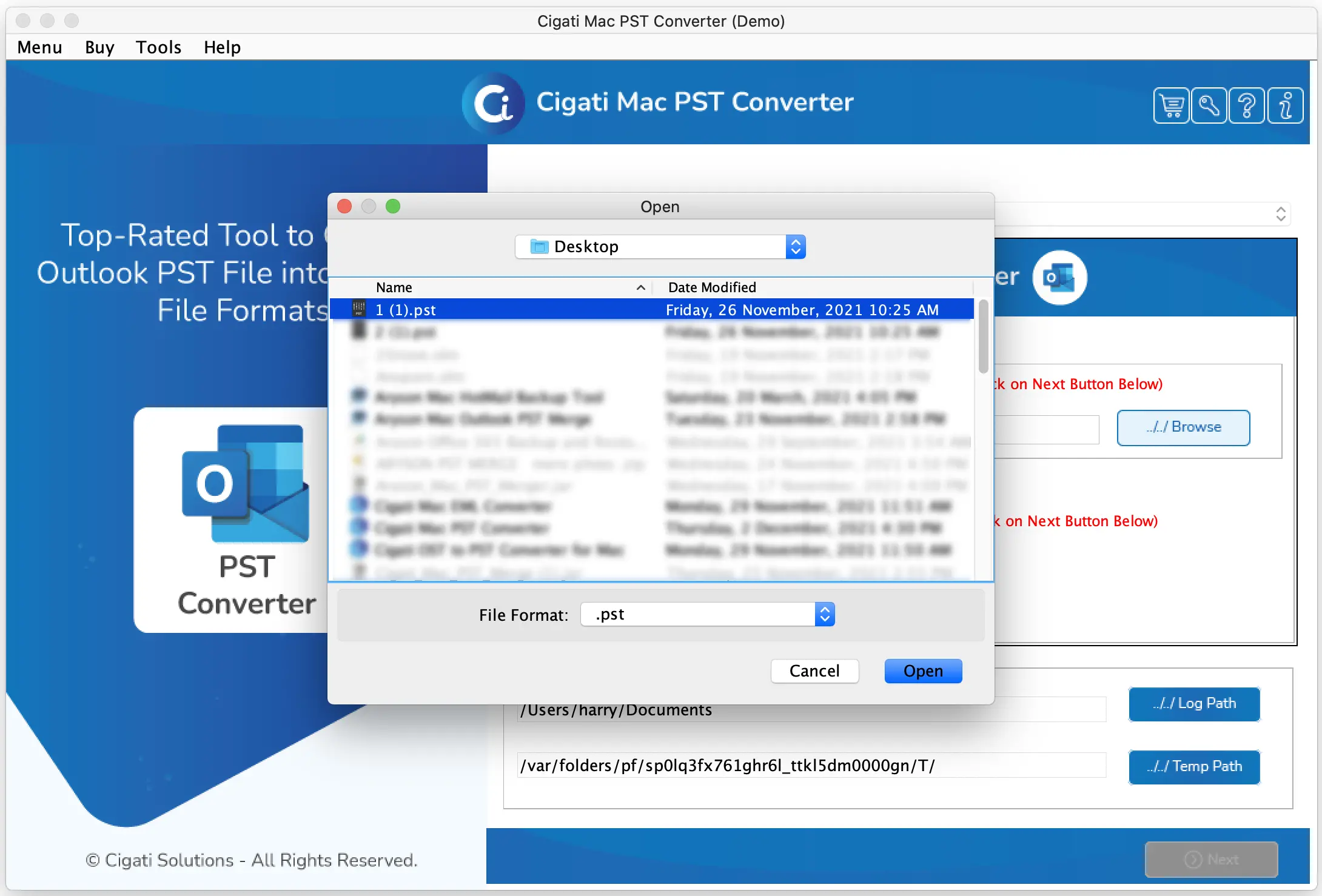
Task: Click the Desktop folder icon in dialog
Action: [539, 247]
